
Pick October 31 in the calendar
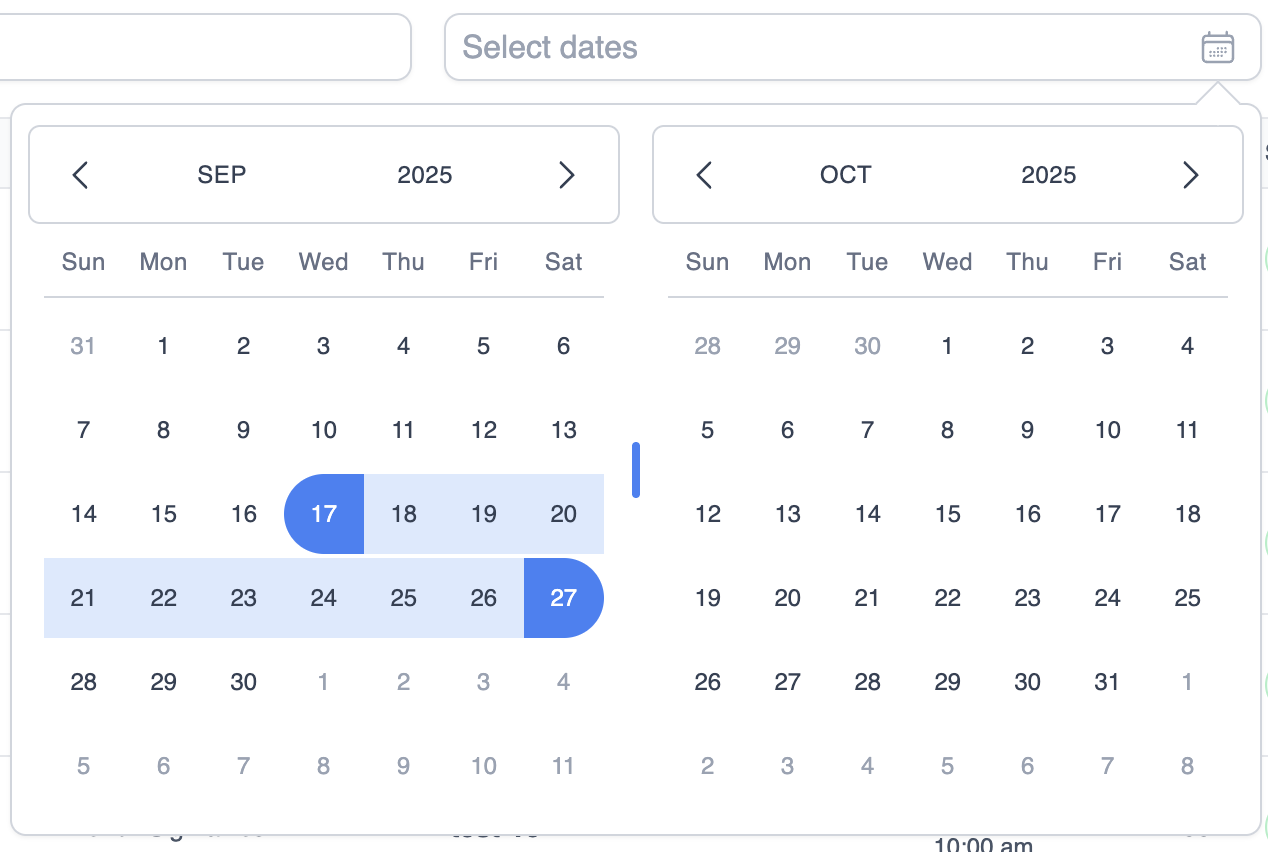pyautogui.click(x=1107, y=682)
